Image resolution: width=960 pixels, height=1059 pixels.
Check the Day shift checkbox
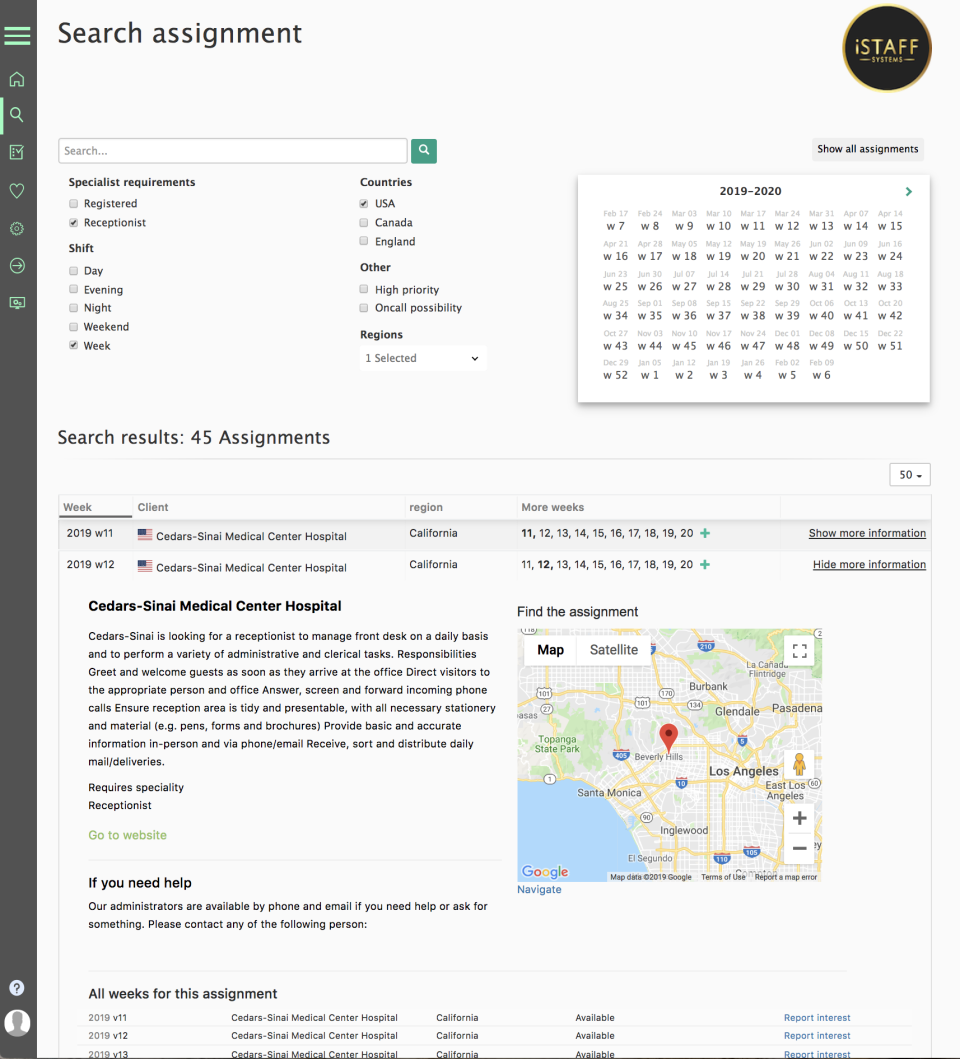[74, 271]
